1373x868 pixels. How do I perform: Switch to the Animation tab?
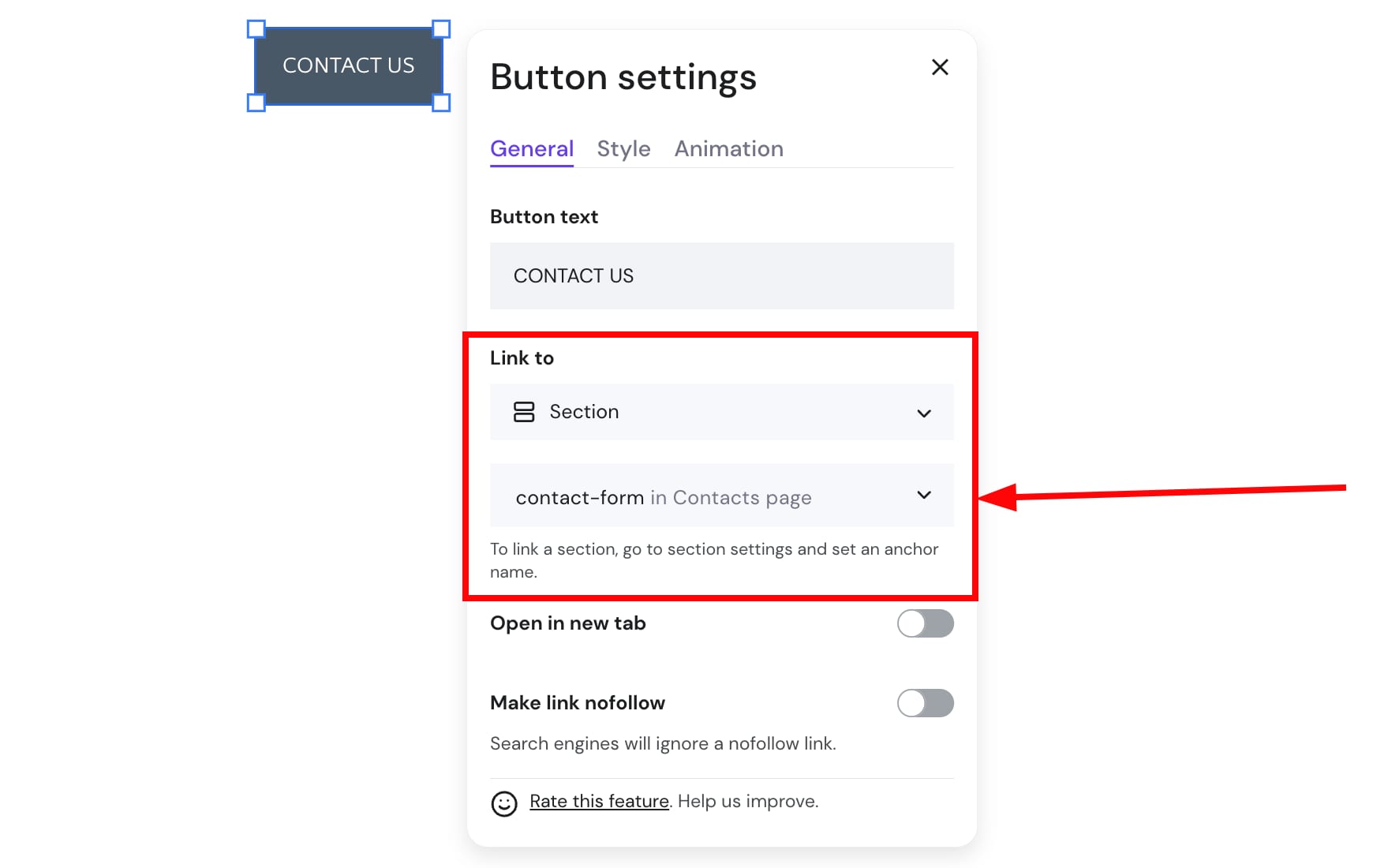point(728,148)
